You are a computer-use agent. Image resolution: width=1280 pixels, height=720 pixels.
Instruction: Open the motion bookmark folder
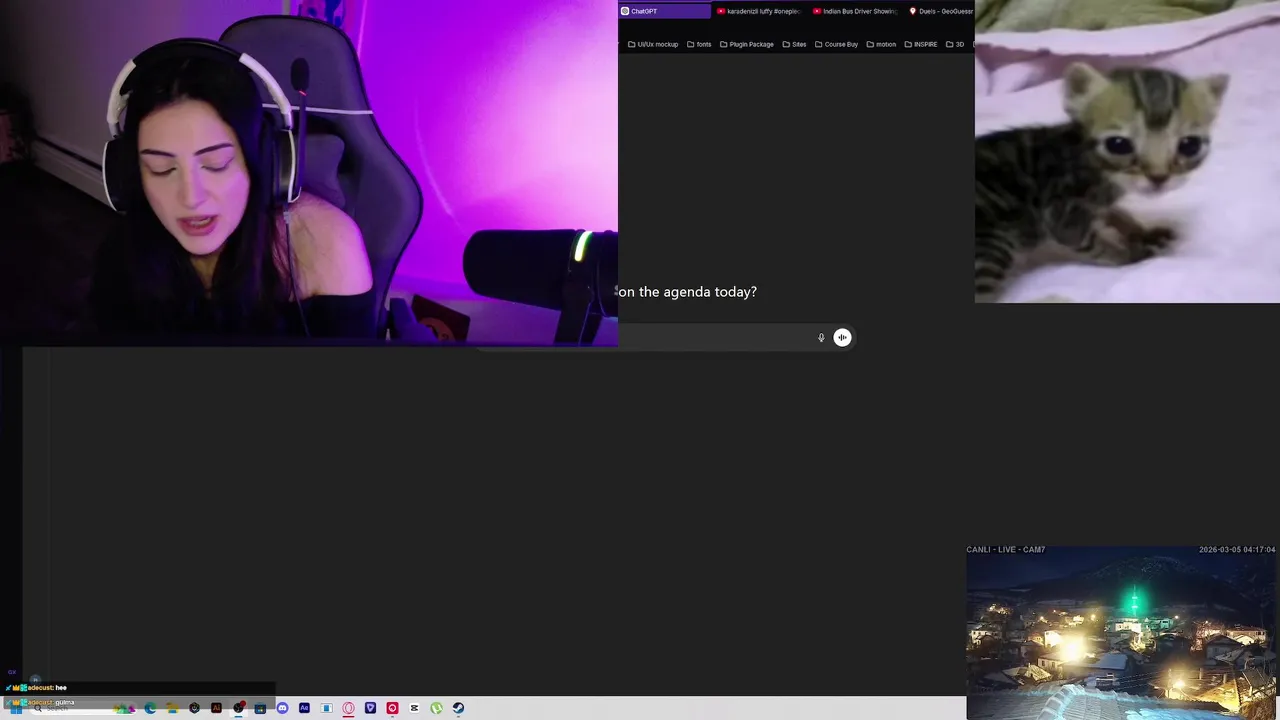(x=881, y=44)
